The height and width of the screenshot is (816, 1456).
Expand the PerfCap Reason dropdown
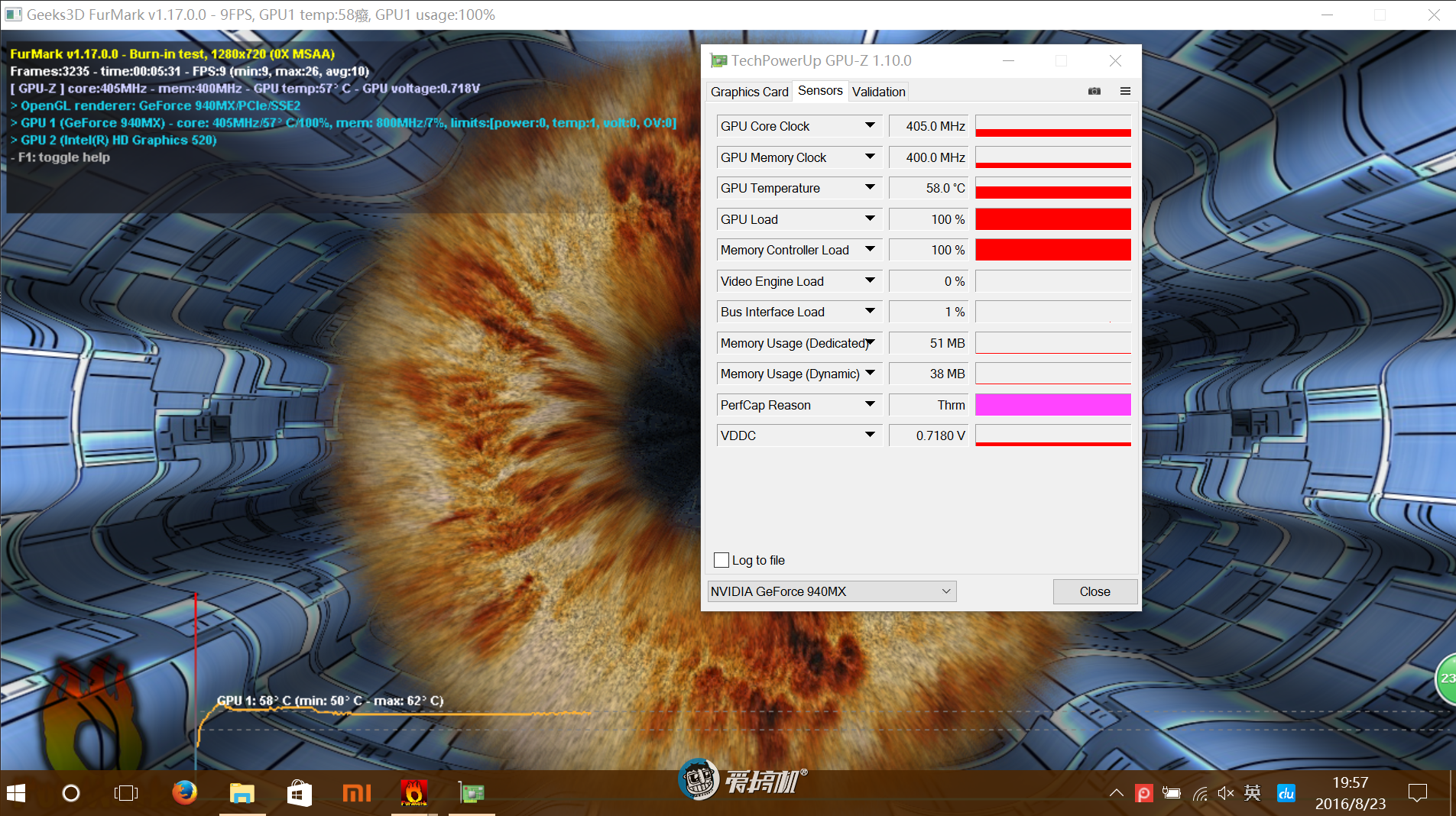point(870,405)
